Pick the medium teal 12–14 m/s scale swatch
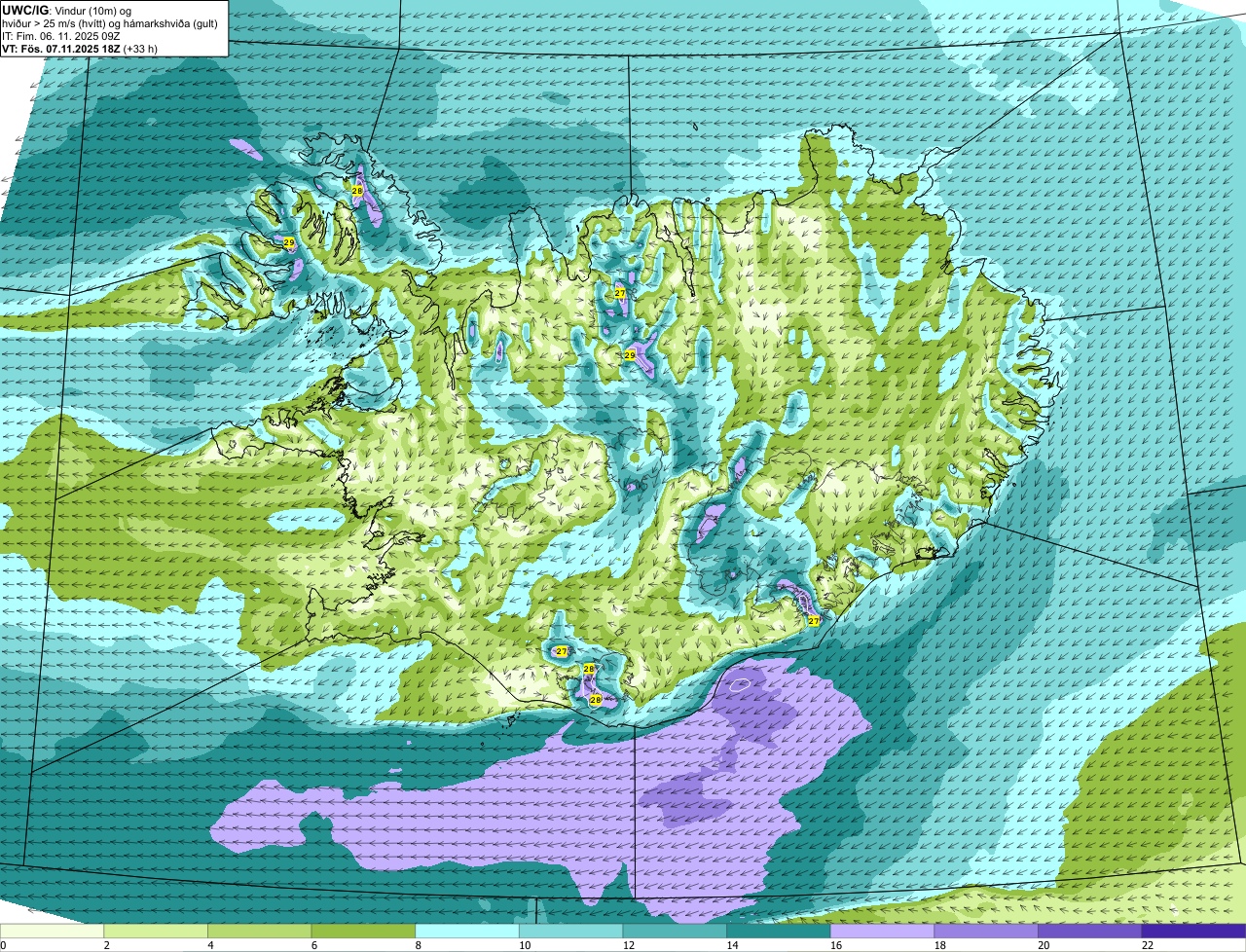The image size is (1246, 952). click(675, 931)
